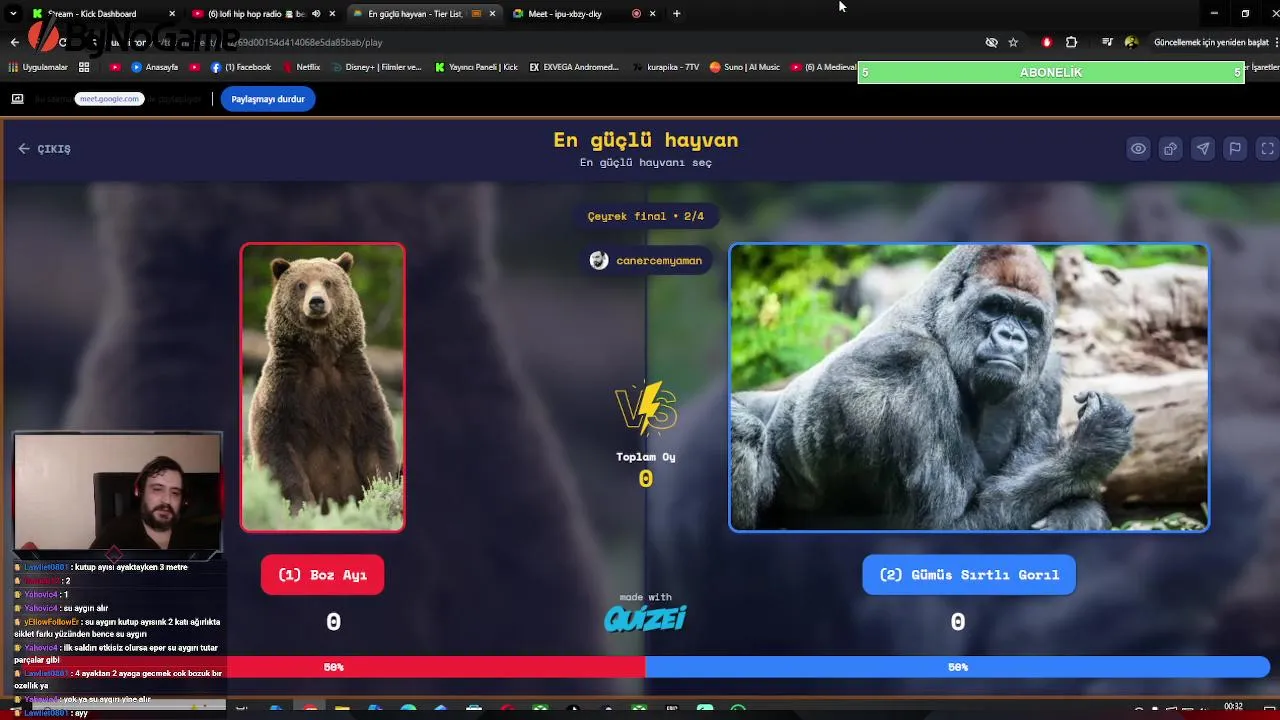Open a new browser tab with plus icon
The height and width of the screenshot is (720, 1280).
tap(677, 14)
